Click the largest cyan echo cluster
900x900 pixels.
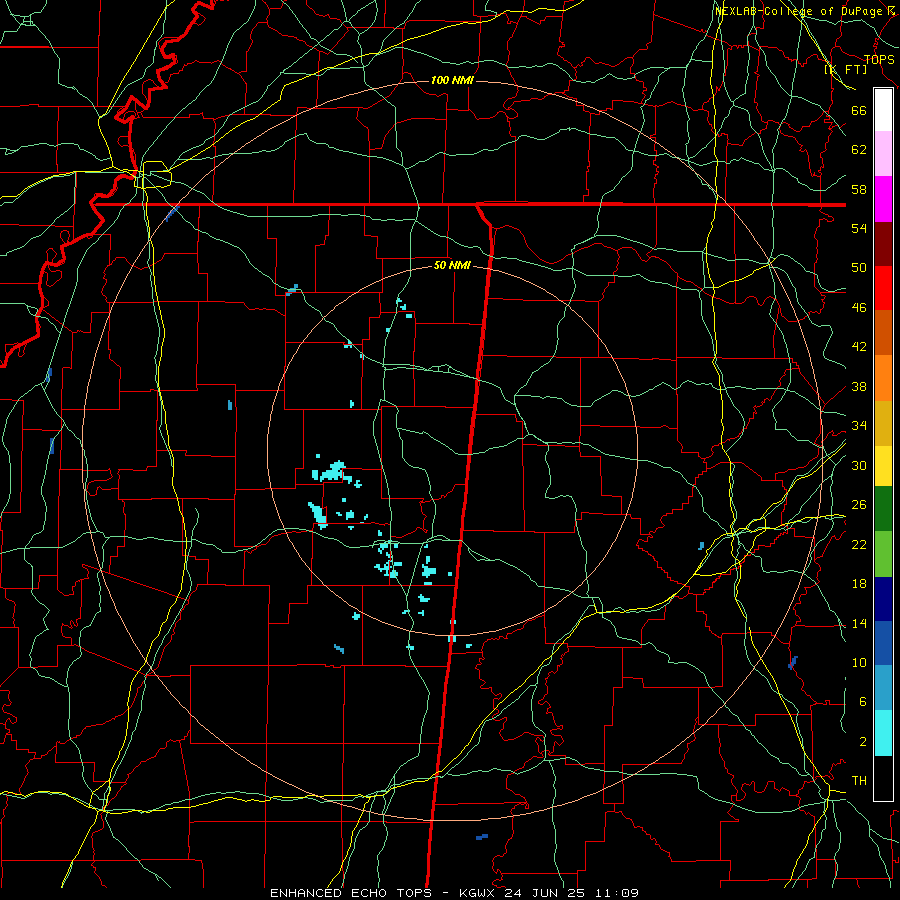(332, 472)
